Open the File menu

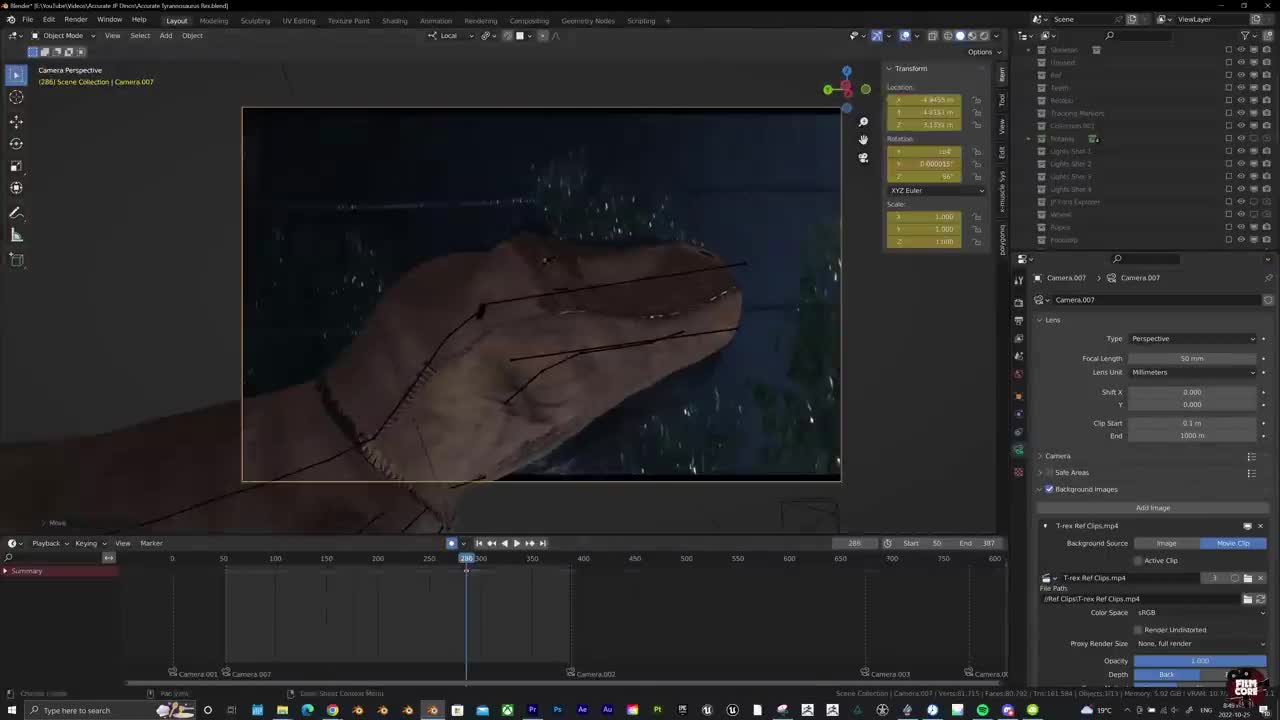tap(27, 20)
